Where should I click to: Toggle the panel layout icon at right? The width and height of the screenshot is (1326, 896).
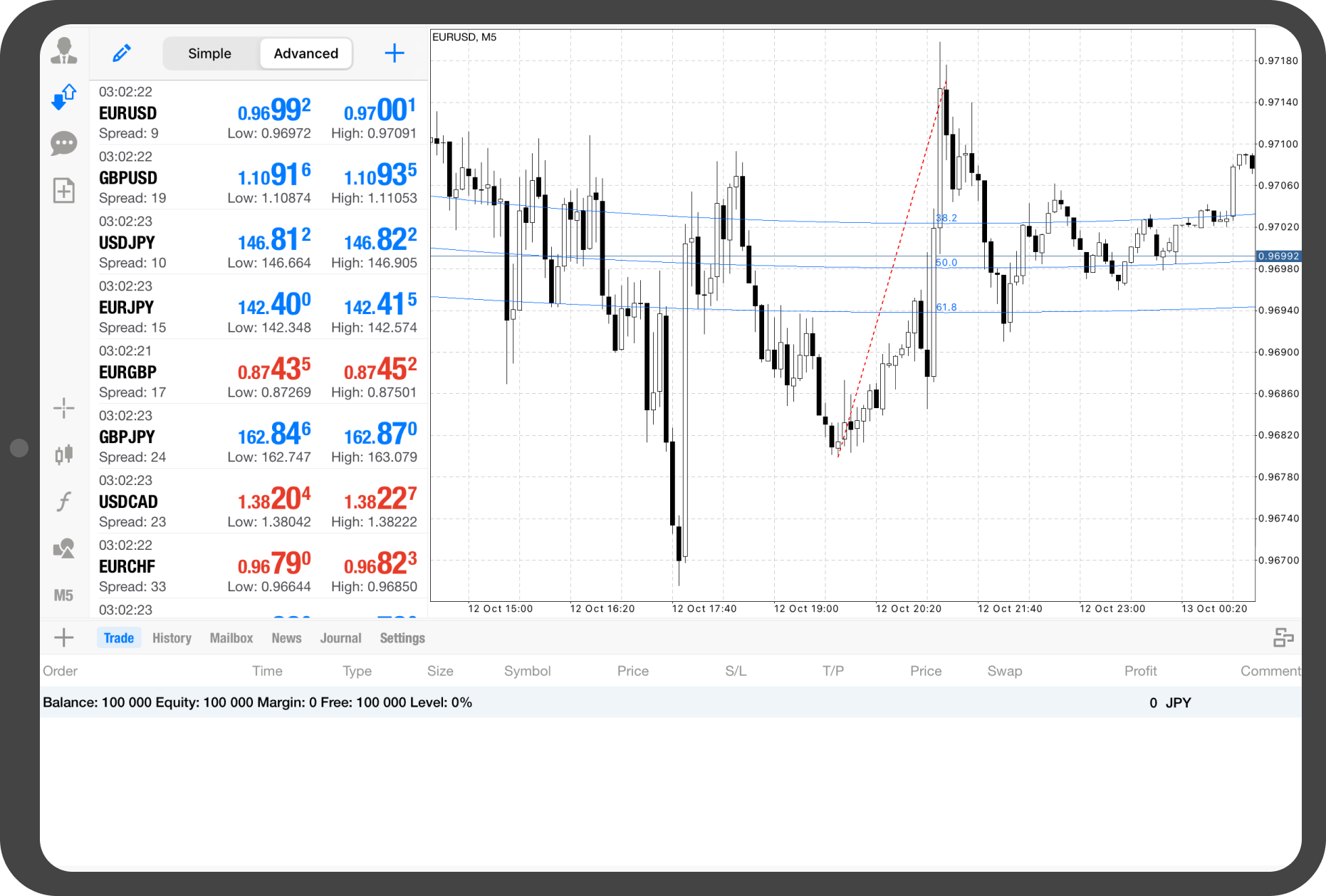(x=1283, y=637)
